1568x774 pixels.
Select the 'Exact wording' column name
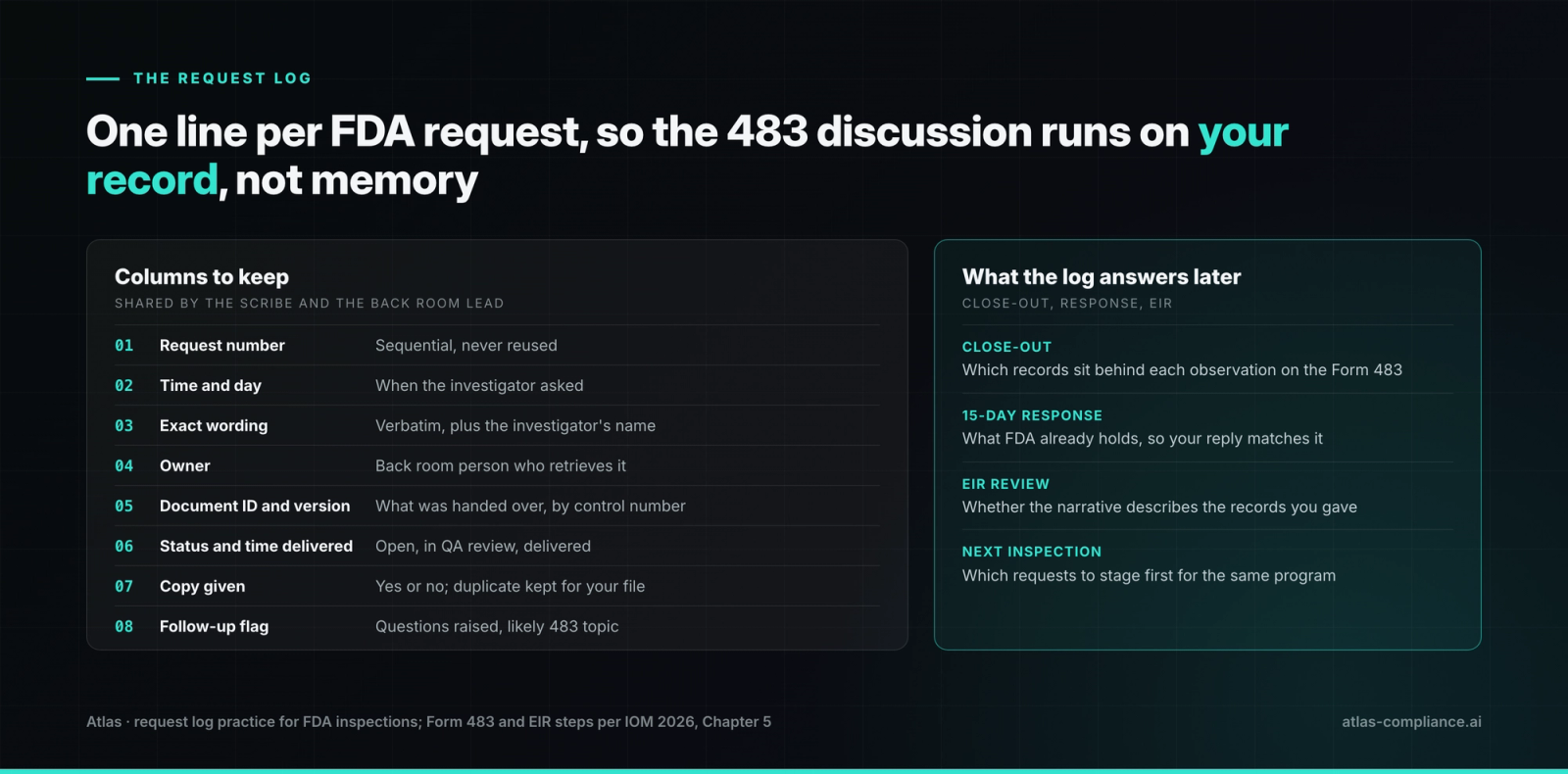point(214,425)
